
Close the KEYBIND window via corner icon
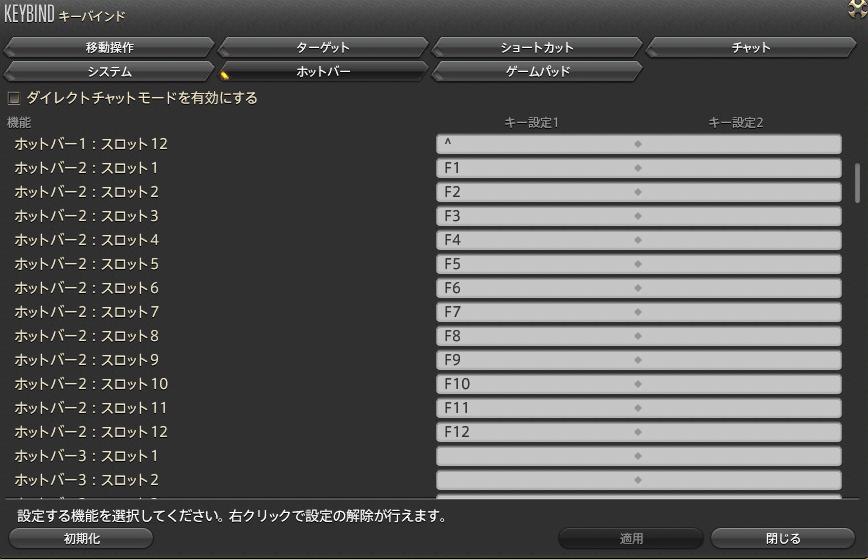[x=858, y=8]
